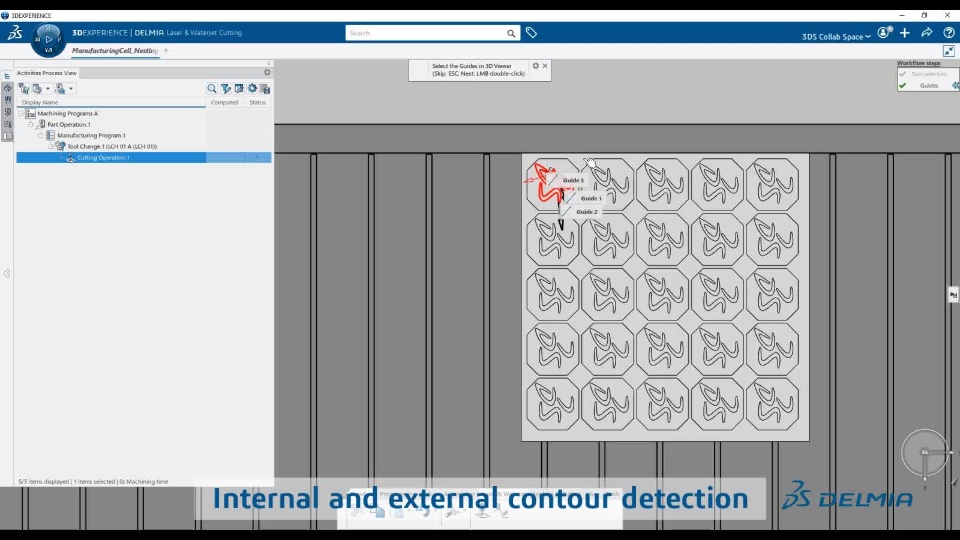Choose Guide 3 label in viewer
This screenshot has height=540, width=960.
[573, 180]
